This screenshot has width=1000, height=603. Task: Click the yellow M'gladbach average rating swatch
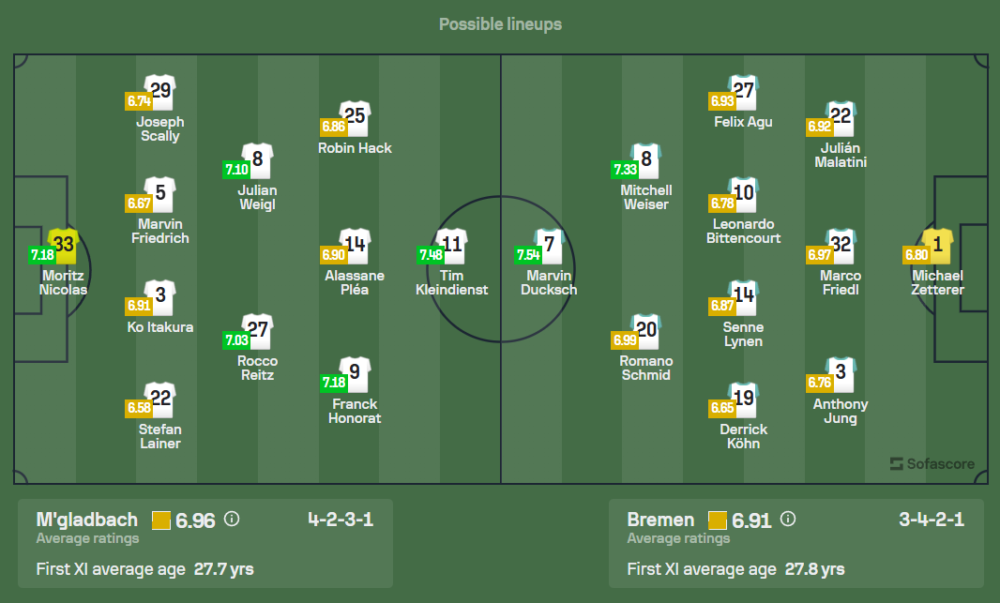(161, 520)
